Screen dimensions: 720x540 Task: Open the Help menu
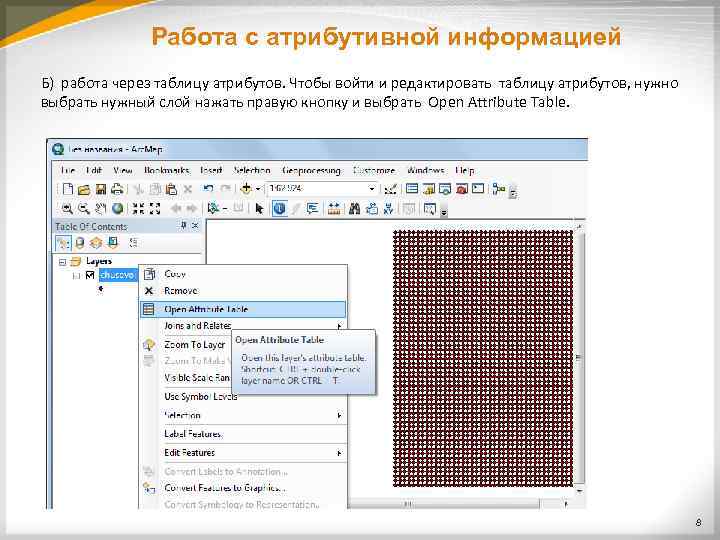pyautogui.click(x=465, y=170)
